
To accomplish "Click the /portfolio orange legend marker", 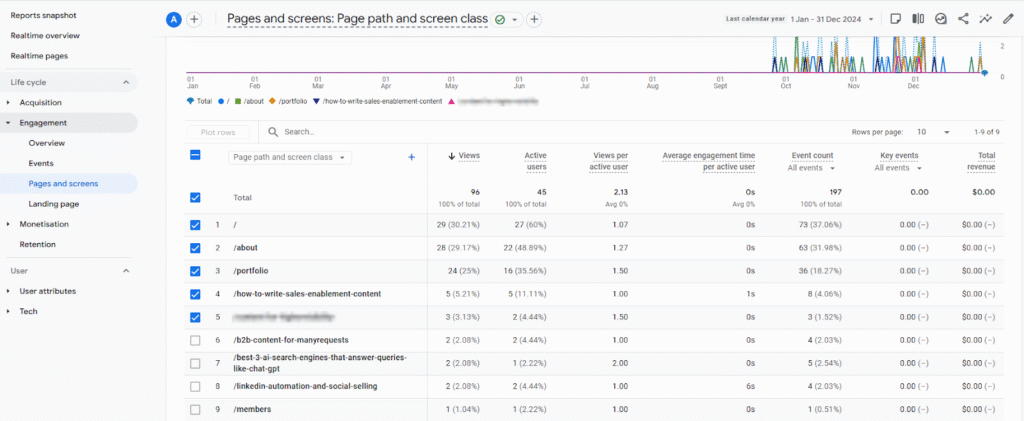I will (x=272, y=100).
